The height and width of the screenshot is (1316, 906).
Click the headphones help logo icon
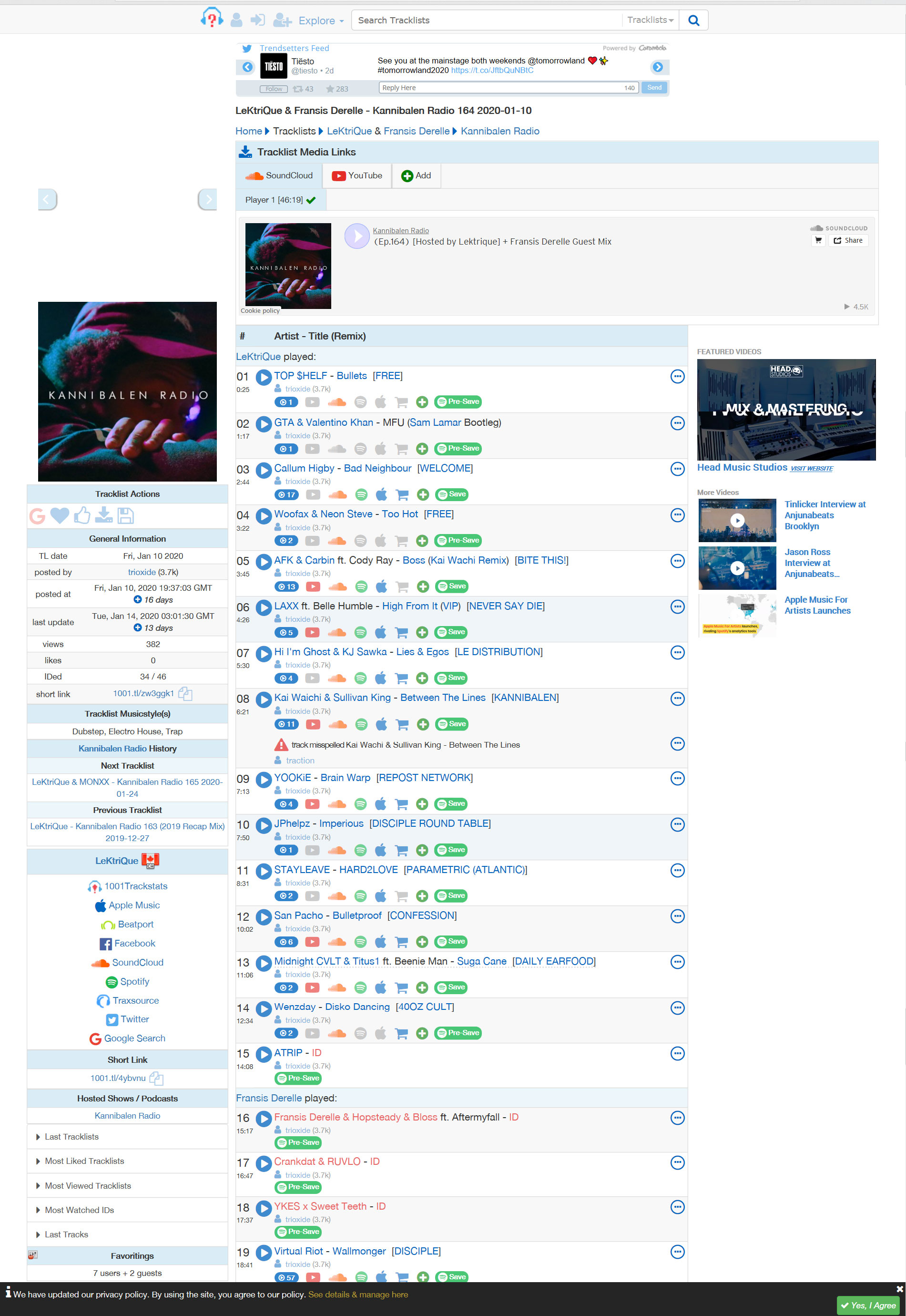[212, 19]
